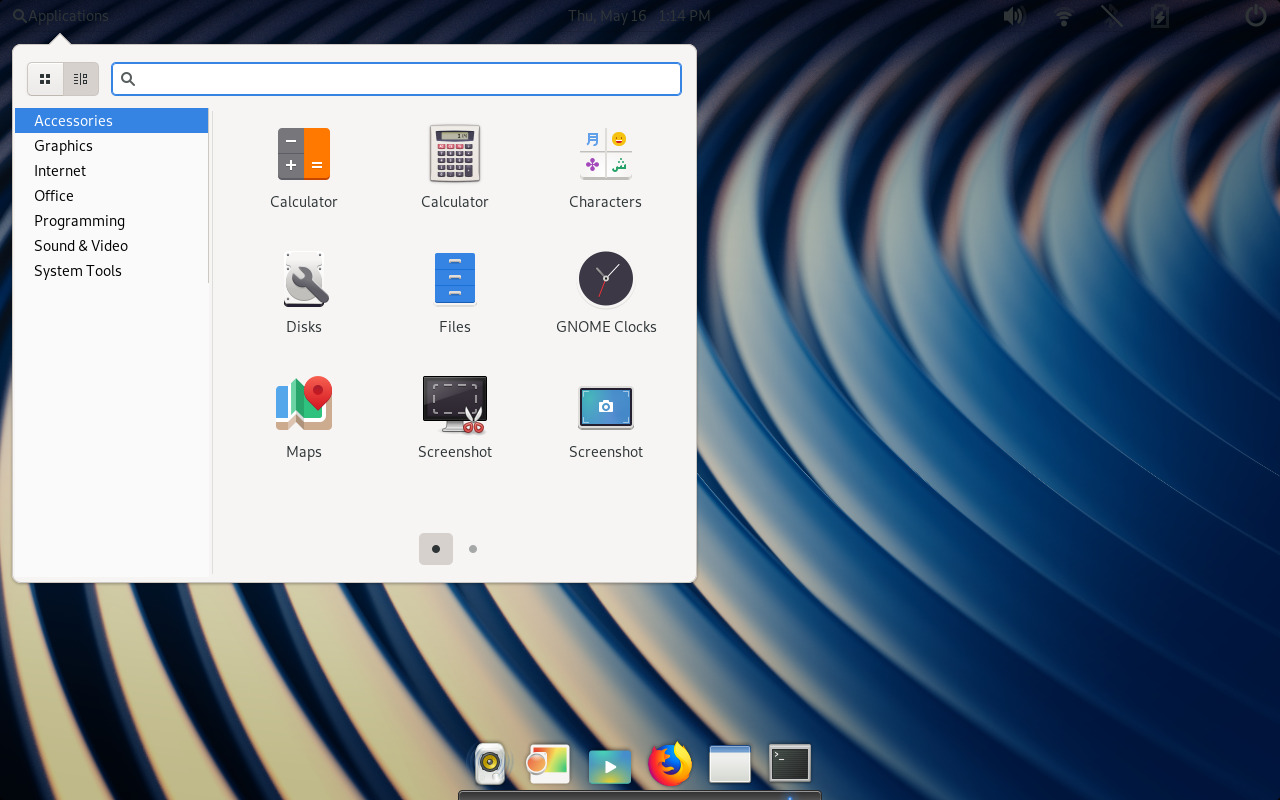This screenshot has width=1280, height=800.
Task: Show the Sound & Video category
Action: [81, 245]
